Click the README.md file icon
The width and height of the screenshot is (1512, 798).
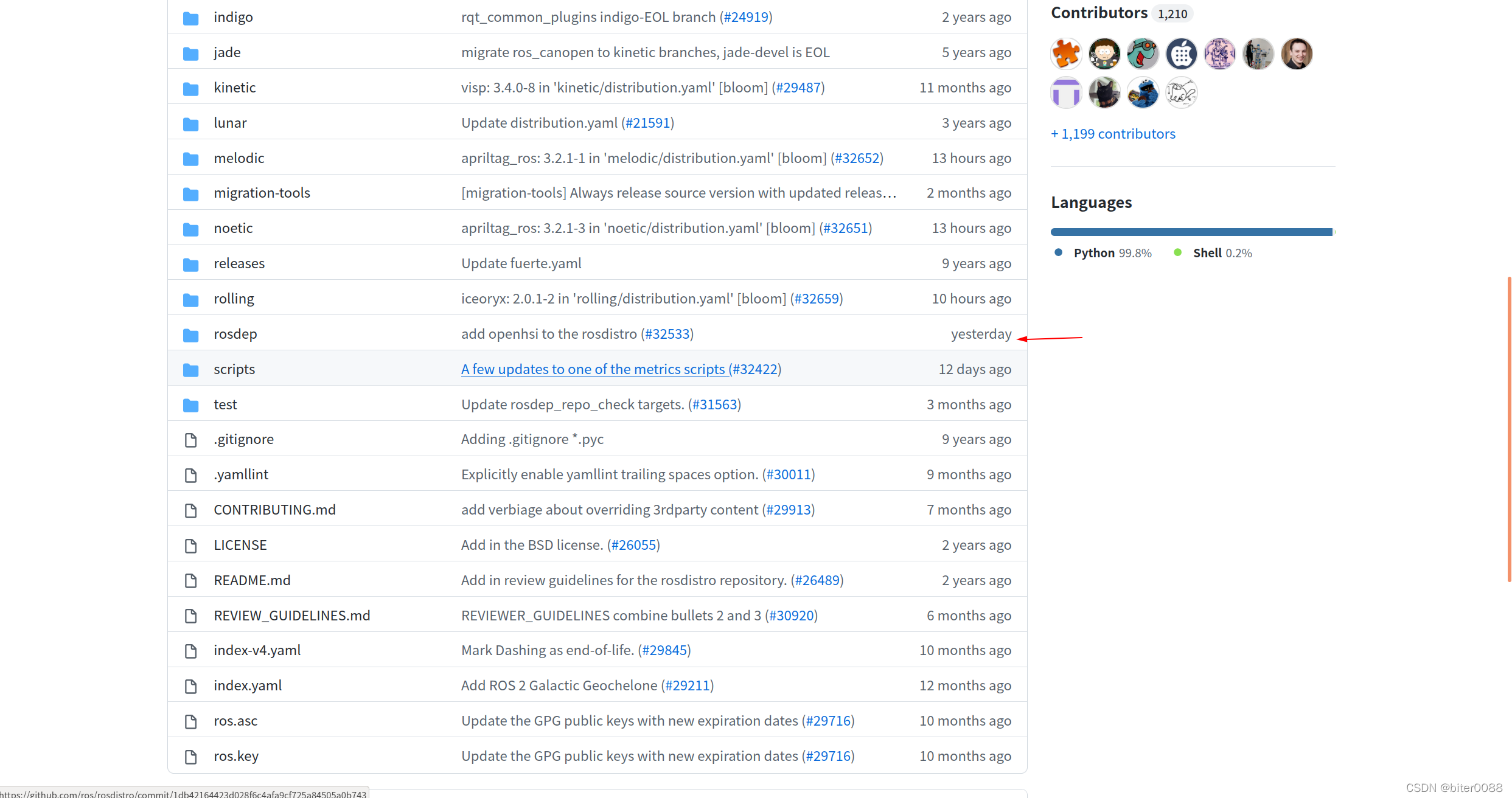[x=191, y=581]
